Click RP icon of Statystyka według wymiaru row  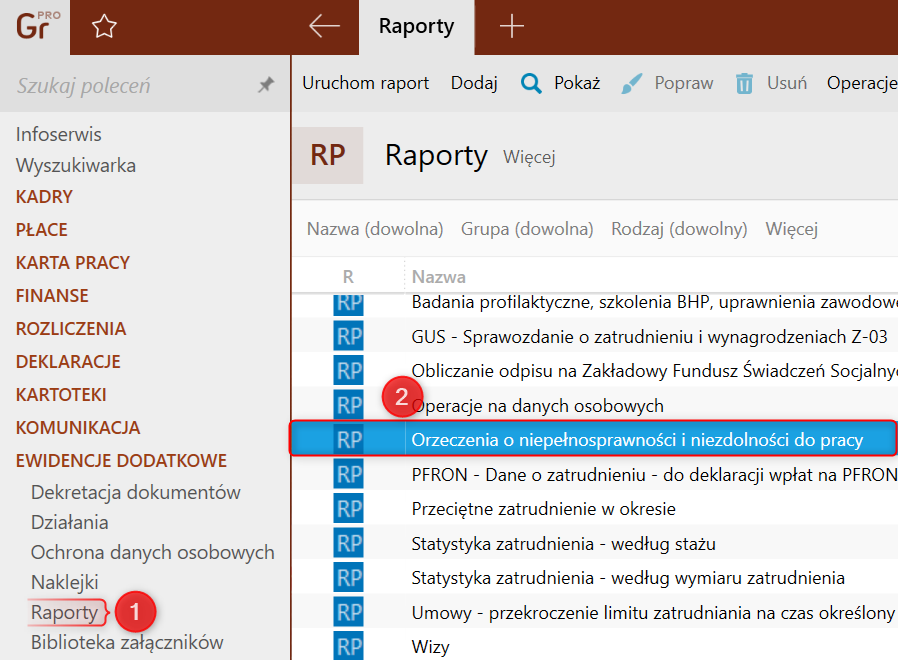click(x=348, y=578)
